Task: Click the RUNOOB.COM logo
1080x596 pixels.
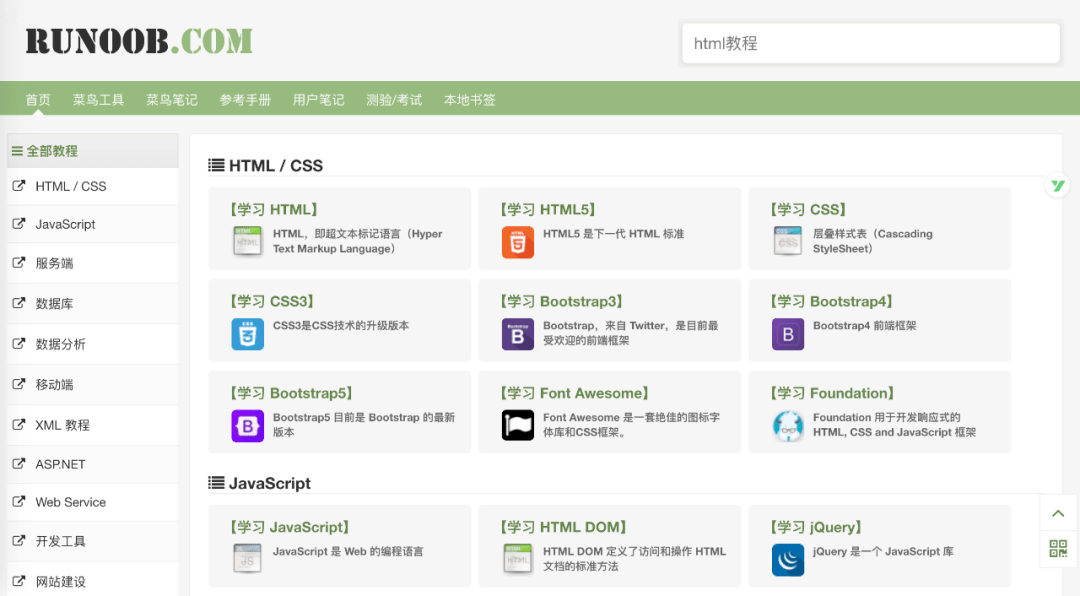Action: pos(139,41)
